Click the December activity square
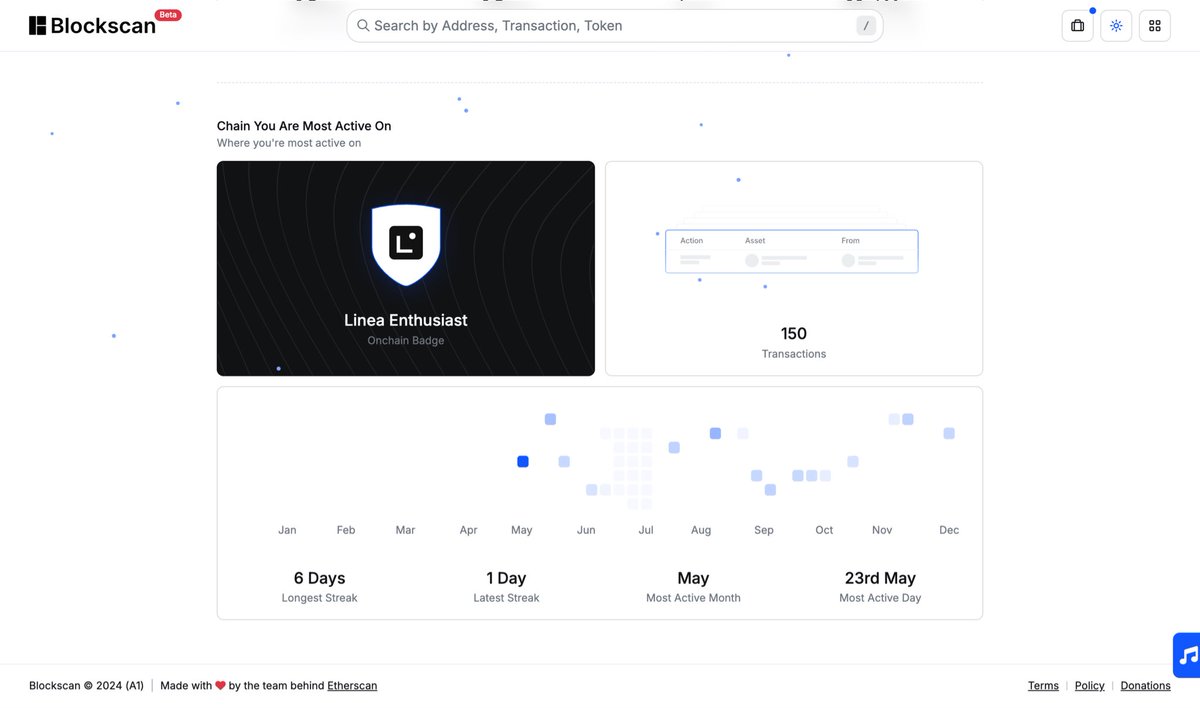Screen dimensions: 1200x708 click(x=949, y=433)
